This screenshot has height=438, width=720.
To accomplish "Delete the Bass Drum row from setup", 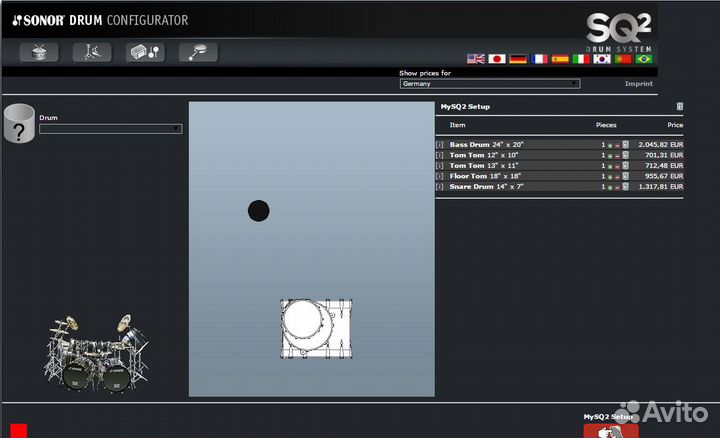I will pos(626,145).
